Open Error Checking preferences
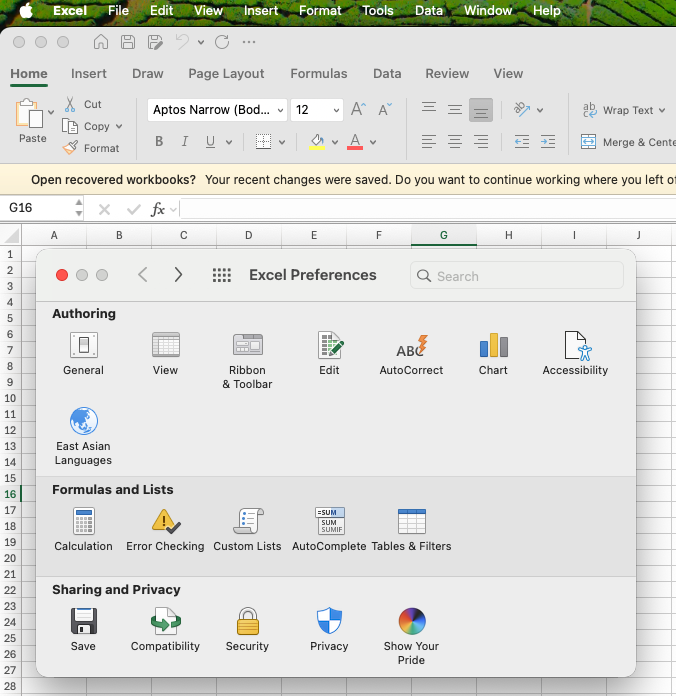The image size is (676, 696). point(165,529)
